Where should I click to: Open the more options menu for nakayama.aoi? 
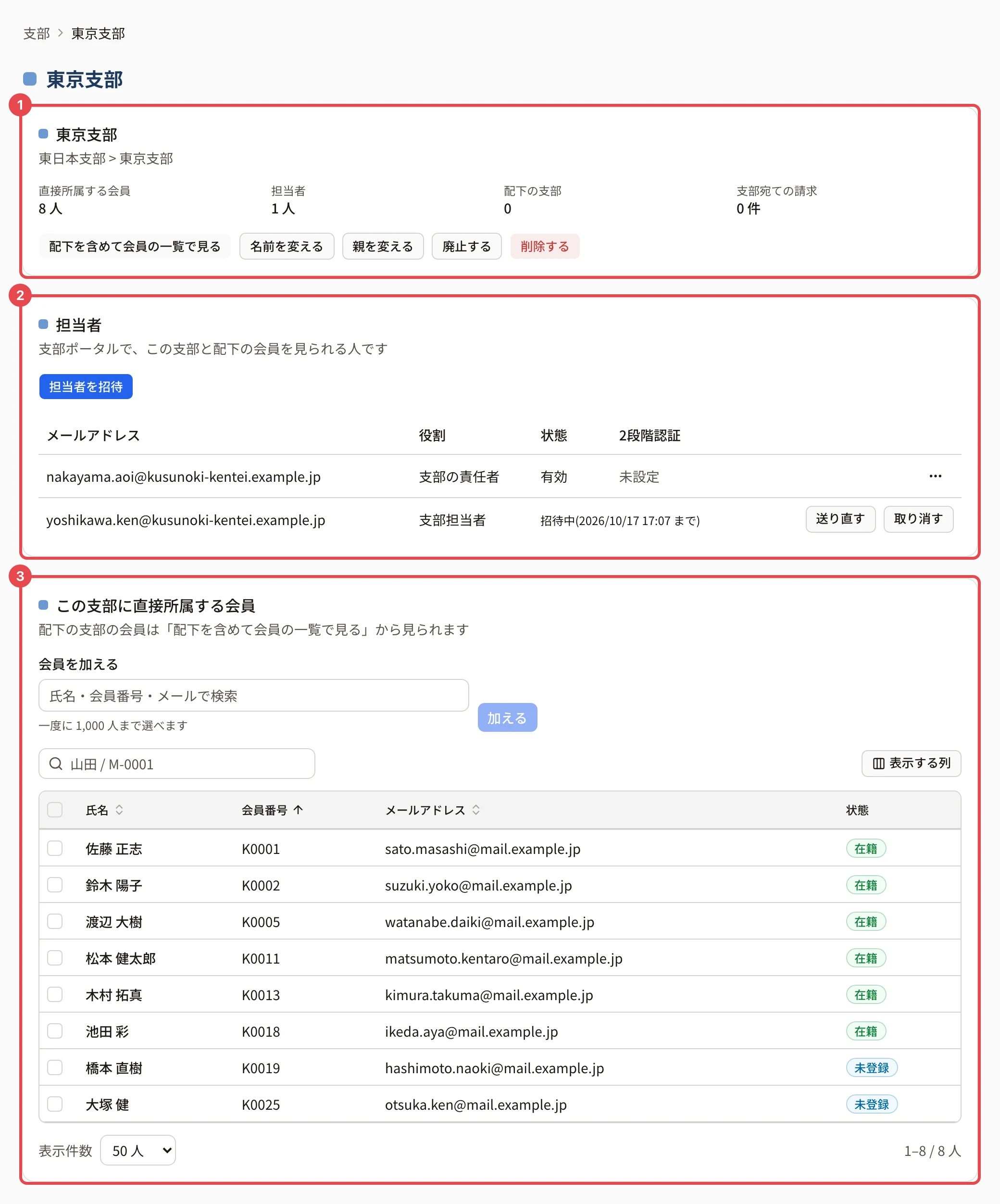click(x=935, y=476)
